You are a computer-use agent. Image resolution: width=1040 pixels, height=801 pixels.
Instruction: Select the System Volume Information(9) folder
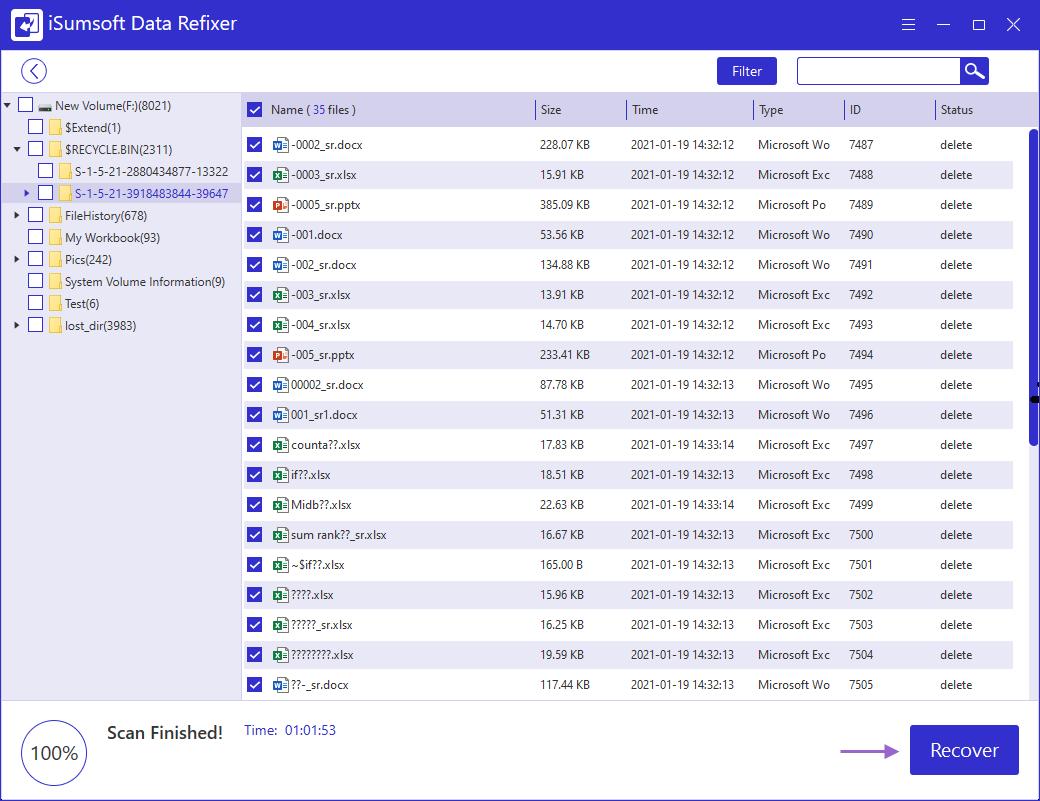(x=145, y=281)
